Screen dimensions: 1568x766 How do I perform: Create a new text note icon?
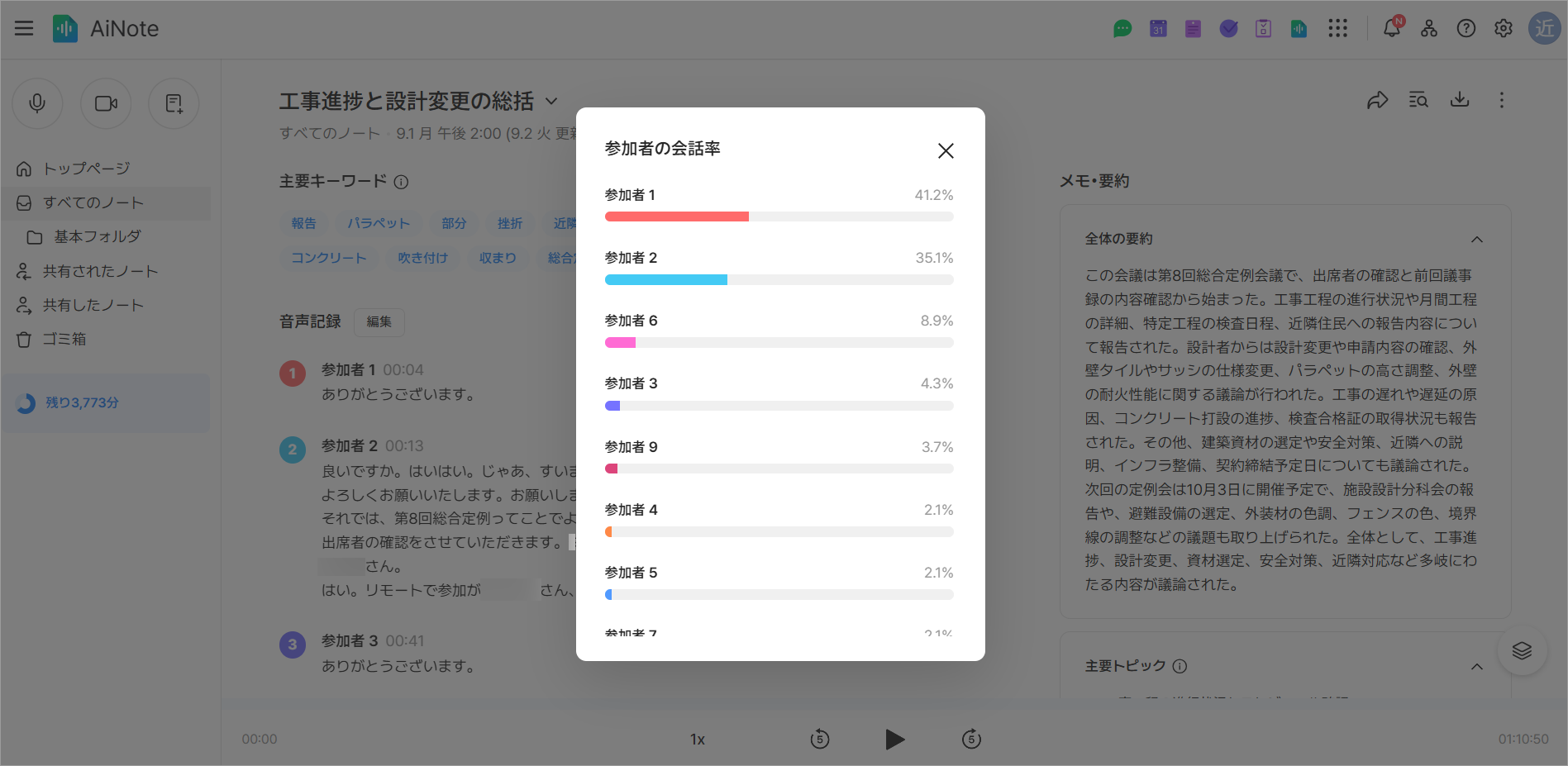coord(174,103)
